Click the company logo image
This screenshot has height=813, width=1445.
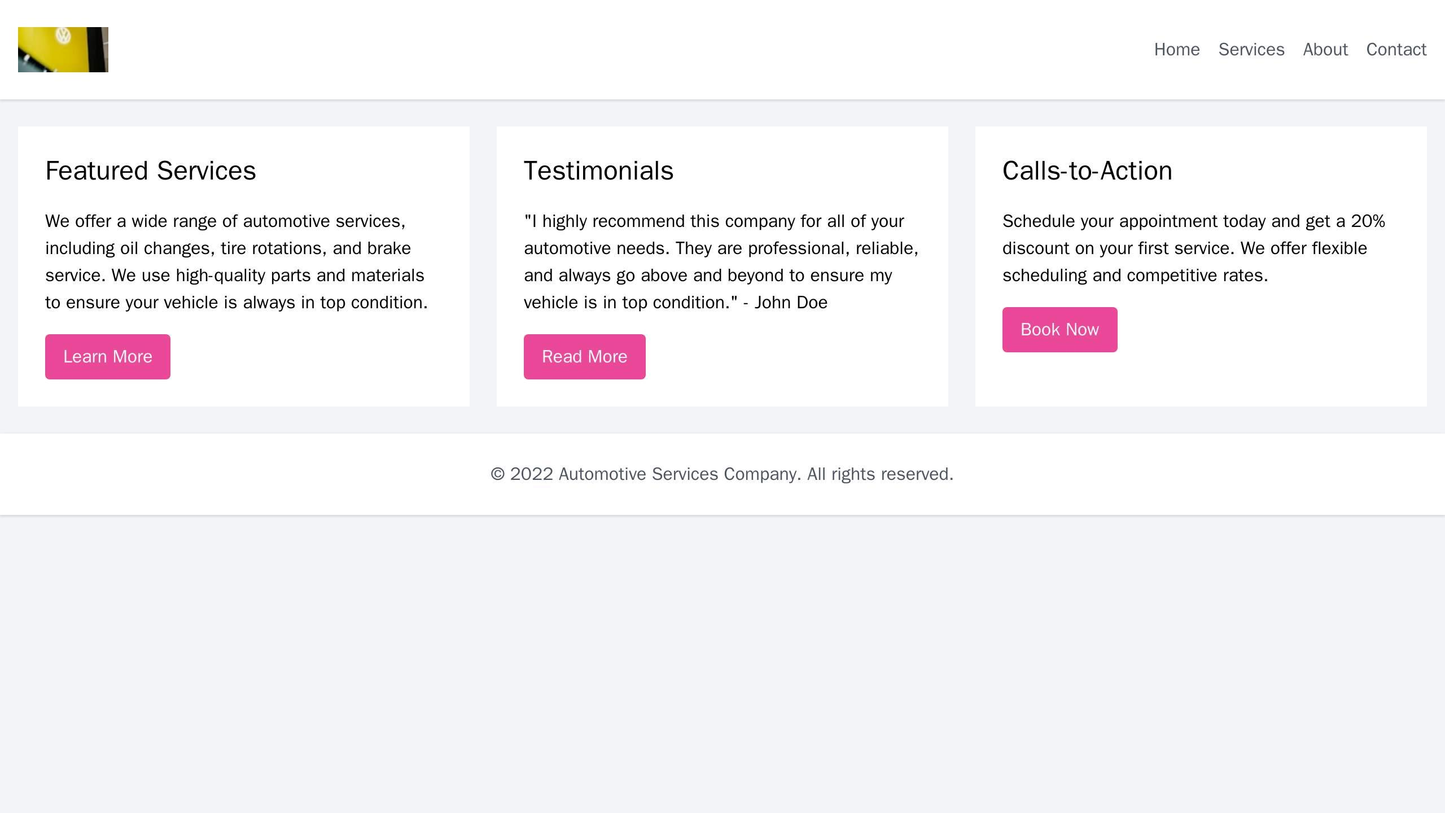pos(62,48)
